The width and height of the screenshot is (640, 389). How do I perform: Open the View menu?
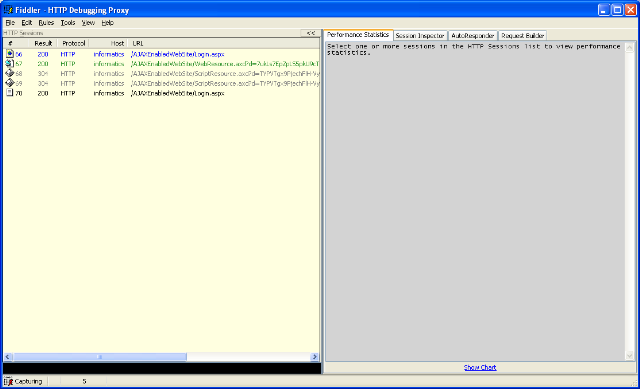[88, 23]
